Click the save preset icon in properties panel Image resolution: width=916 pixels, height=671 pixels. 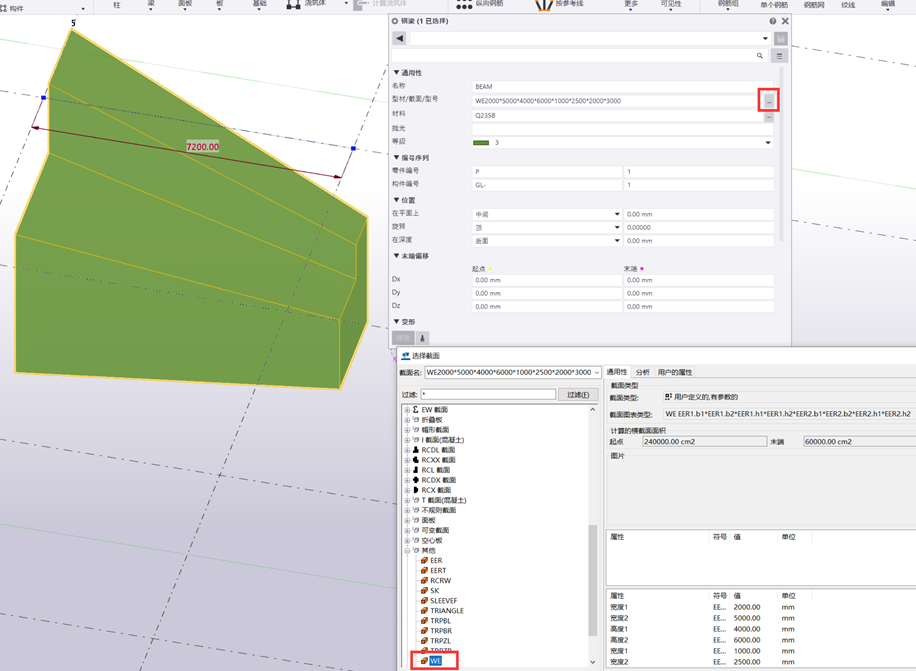tap(780, 39)
